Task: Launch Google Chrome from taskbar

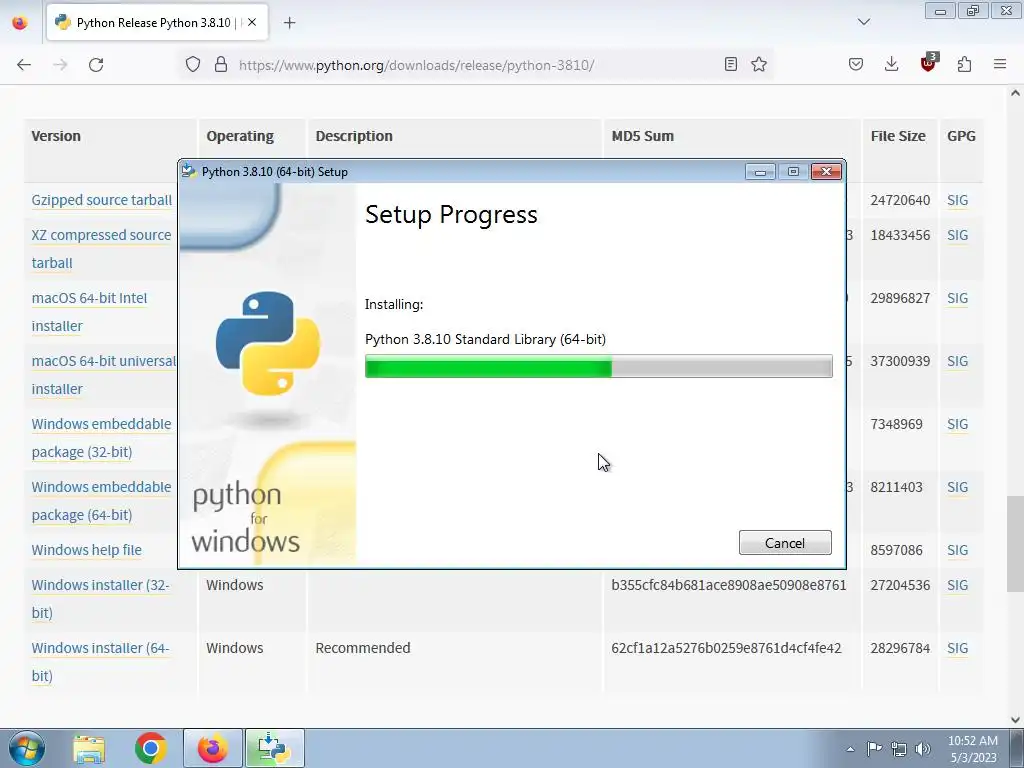Action: [150, 748]
